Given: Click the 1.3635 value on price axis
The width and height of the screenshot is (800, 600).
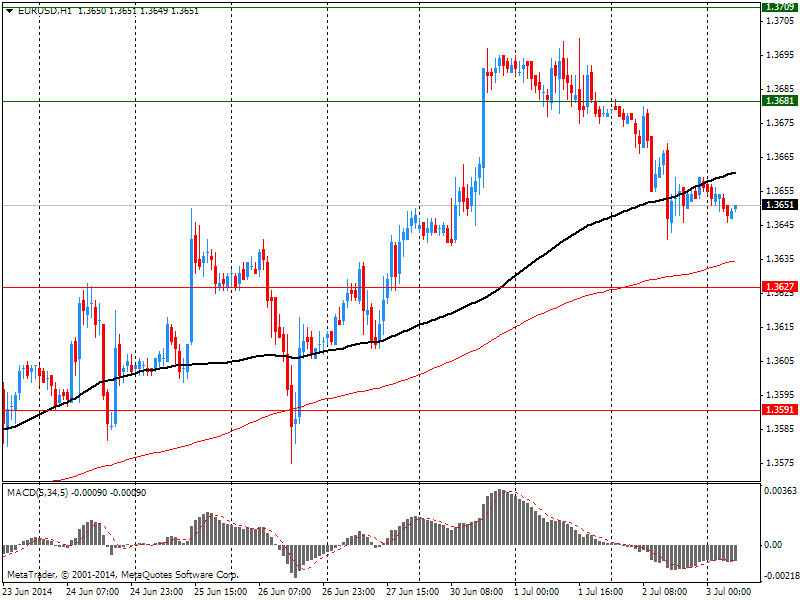Looking at the screenshot, I should (x=780, y=259).
